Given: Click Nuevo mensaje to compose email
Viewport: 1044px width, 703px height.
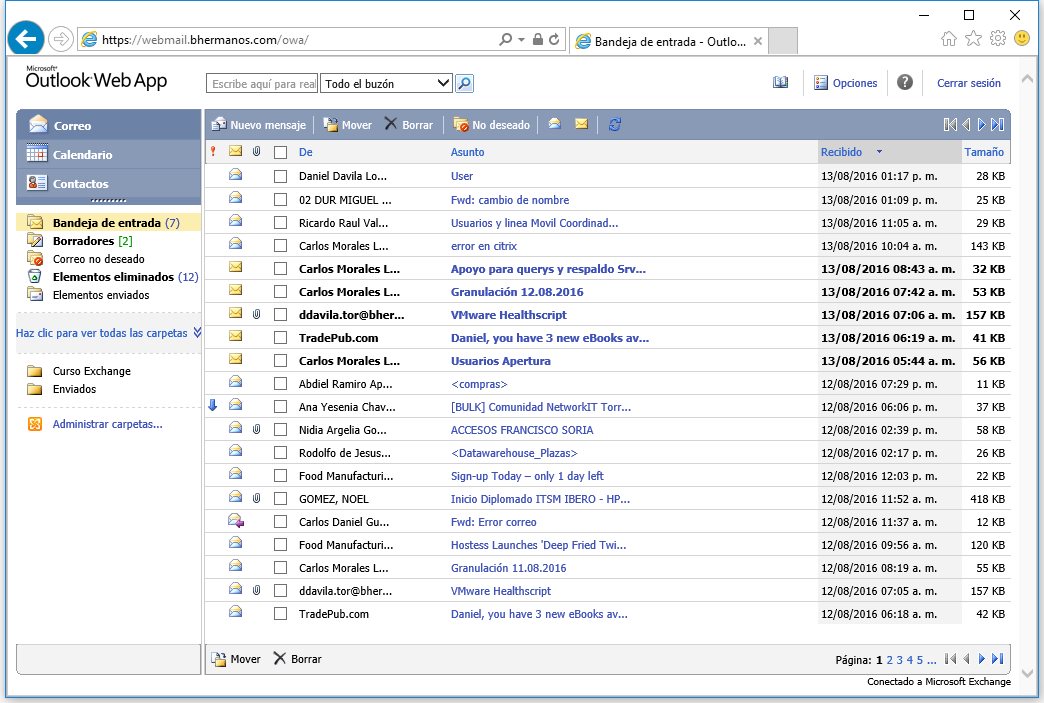Looking at the screenshot, I should [x=258, y=124].
